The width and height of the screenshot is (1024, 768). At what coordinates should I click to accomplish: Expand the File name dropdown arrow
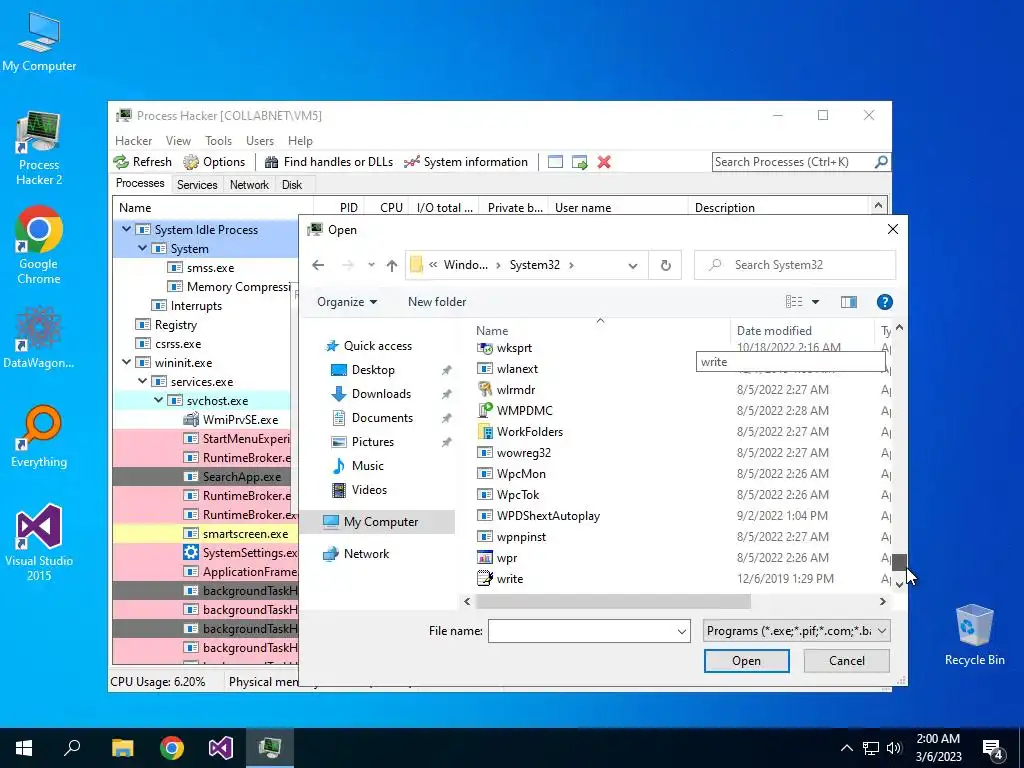point(681,632)
